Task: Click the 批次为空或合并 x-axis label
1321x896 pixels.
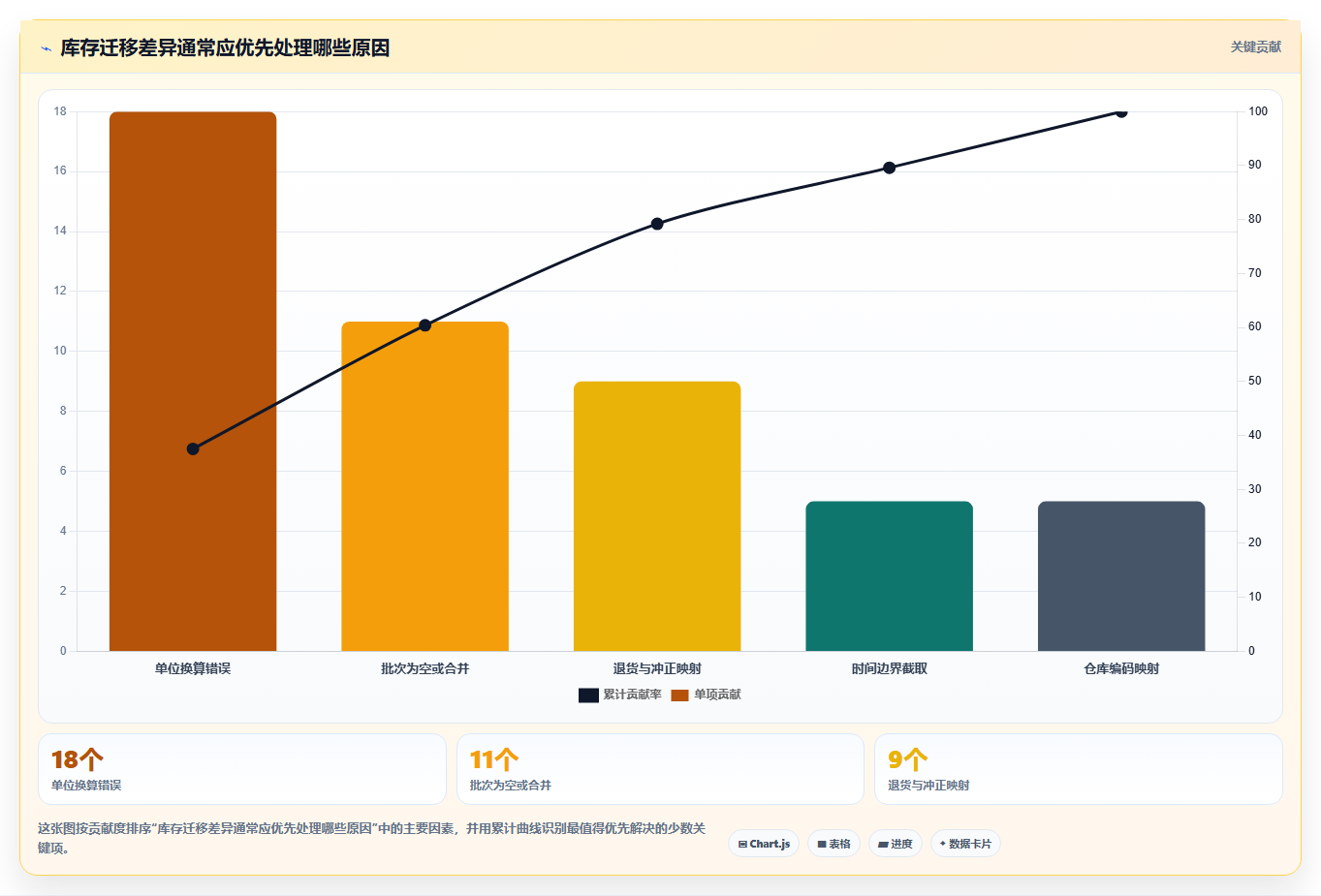Action: point(425,668)
